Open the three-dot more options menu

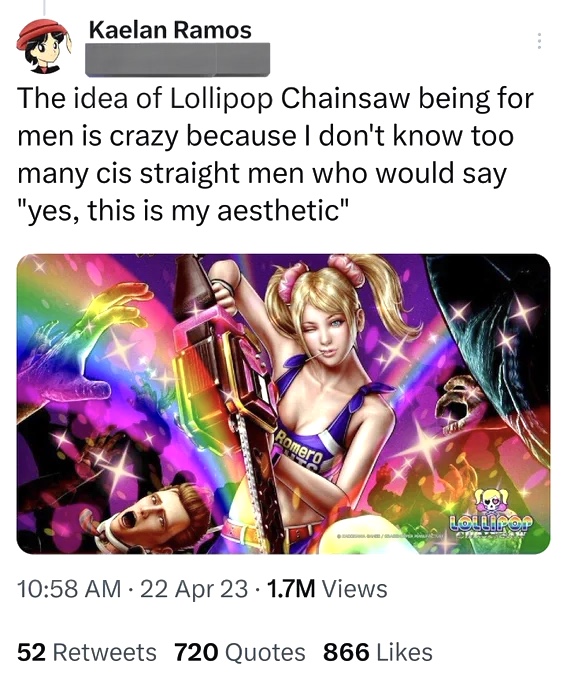539,41
